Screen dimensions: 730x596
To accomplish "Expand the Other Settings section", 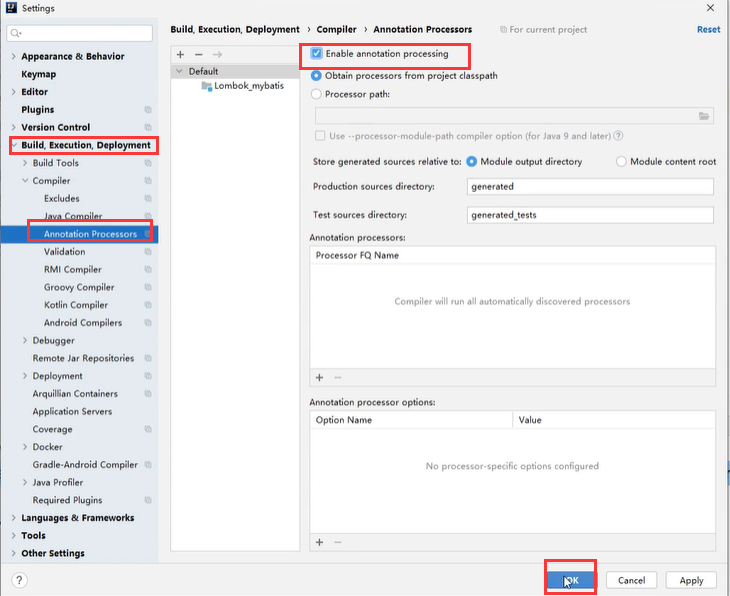I will point(14,553).
